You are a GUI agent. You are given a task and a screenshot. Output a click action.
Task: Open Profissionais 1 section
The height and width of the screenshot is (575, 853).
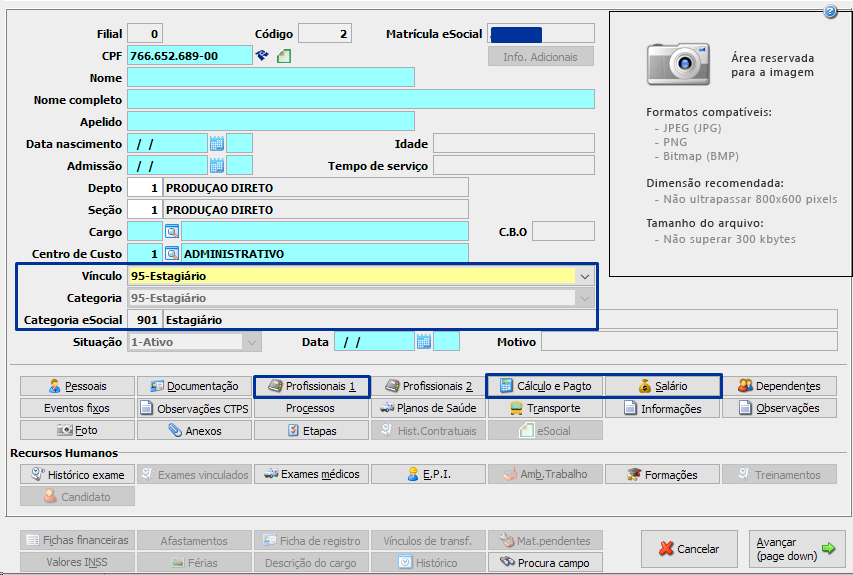click(x=312, y=386)
